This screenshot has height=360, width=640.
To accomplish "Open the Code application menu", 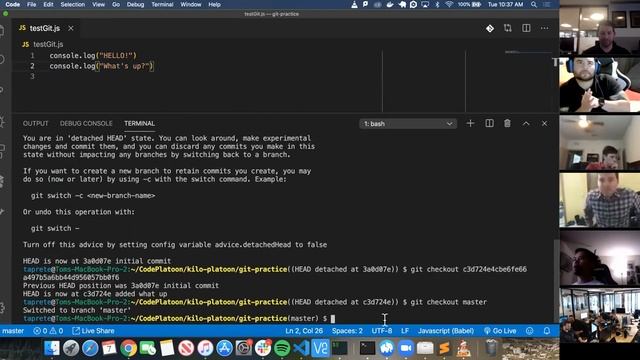I will tap(13, 4).
